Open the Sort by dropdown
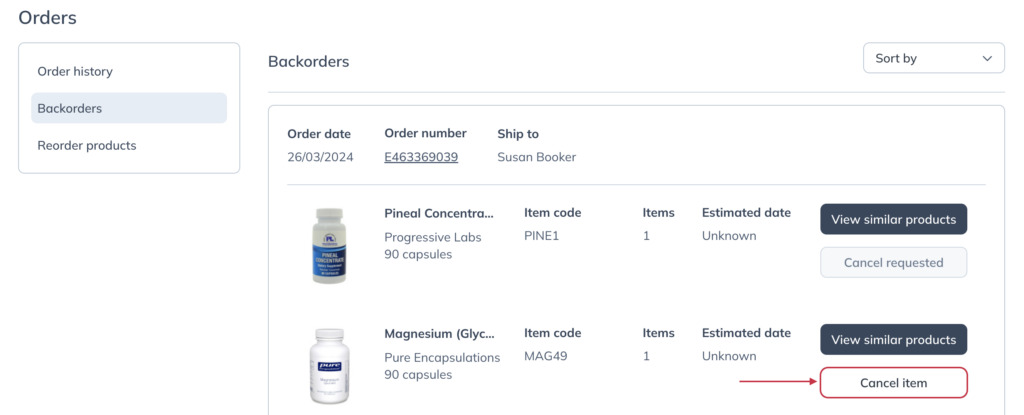 [x=934, y=58]
